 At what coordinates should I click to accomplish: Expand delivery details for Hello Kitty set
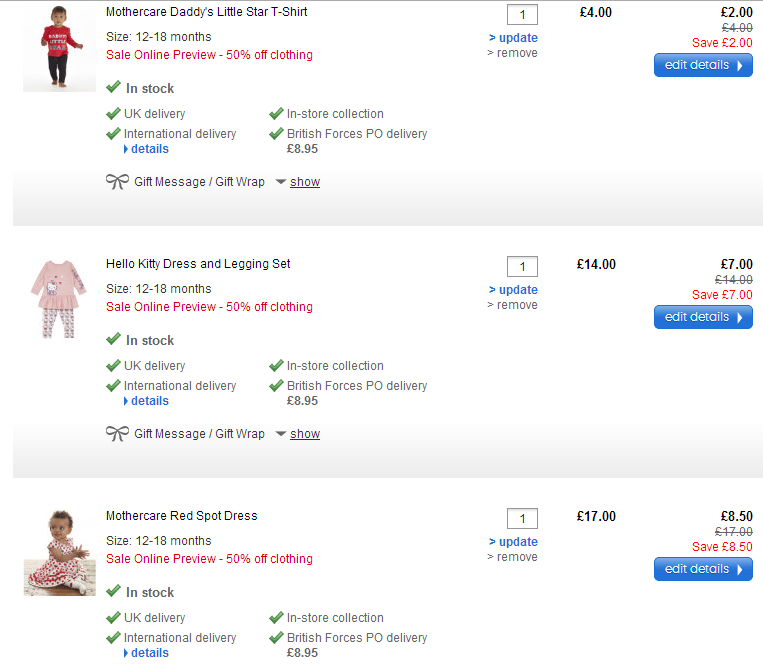point(149,401)
